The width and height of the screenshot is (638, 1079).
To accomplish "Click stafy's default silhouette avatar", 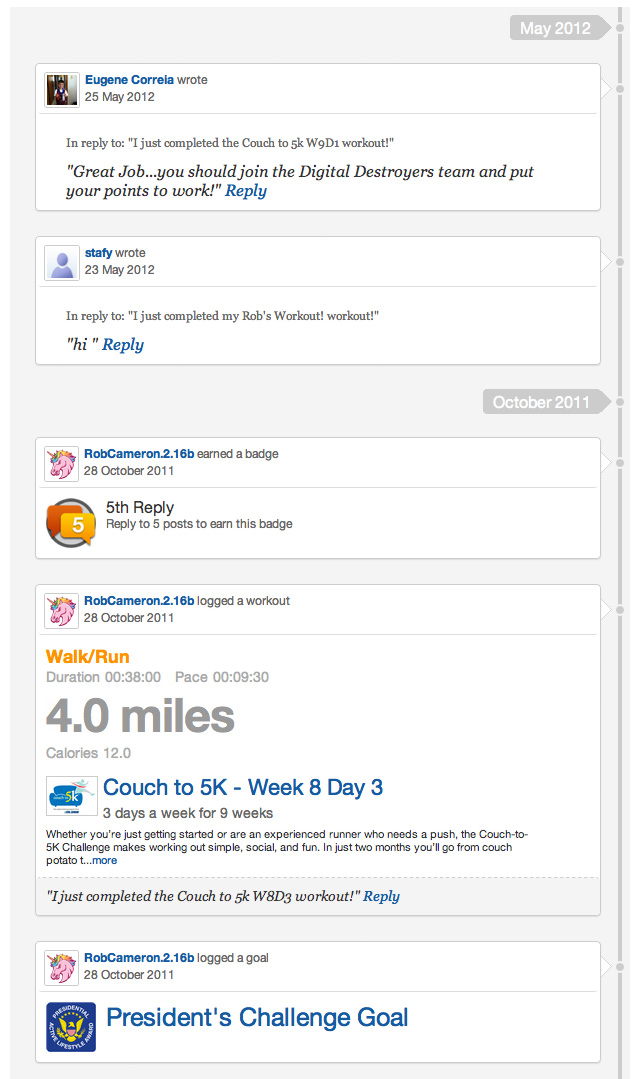I will pos(62,262).
